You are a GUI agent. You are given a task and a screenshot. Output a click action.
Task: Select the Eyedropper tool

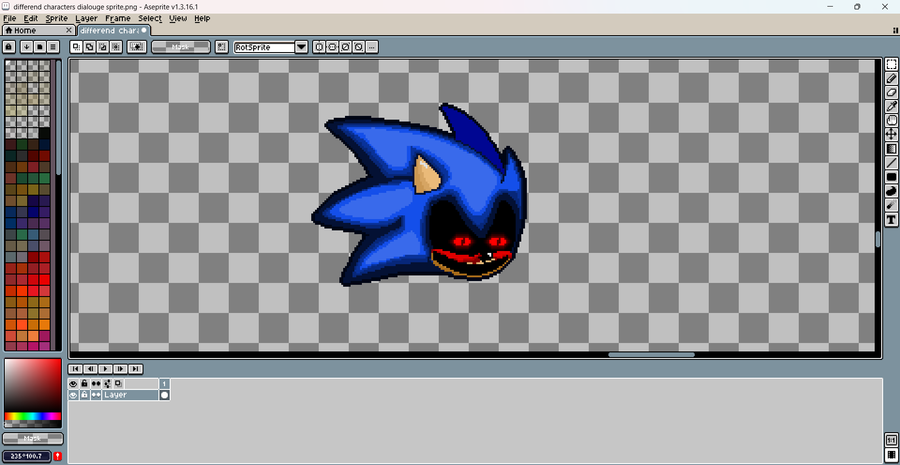[891, 106]
